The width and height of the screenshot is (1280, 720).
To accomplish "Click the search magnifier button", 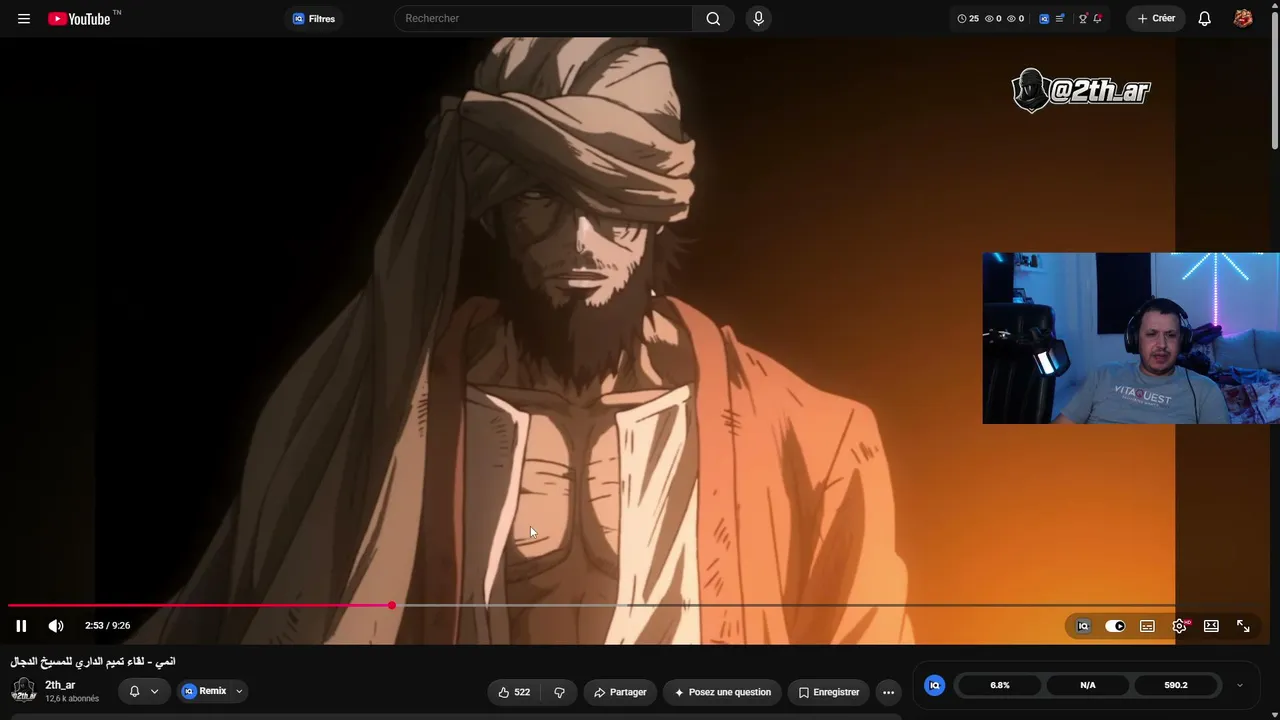I will pyautogui.click(x=713, y=19).
